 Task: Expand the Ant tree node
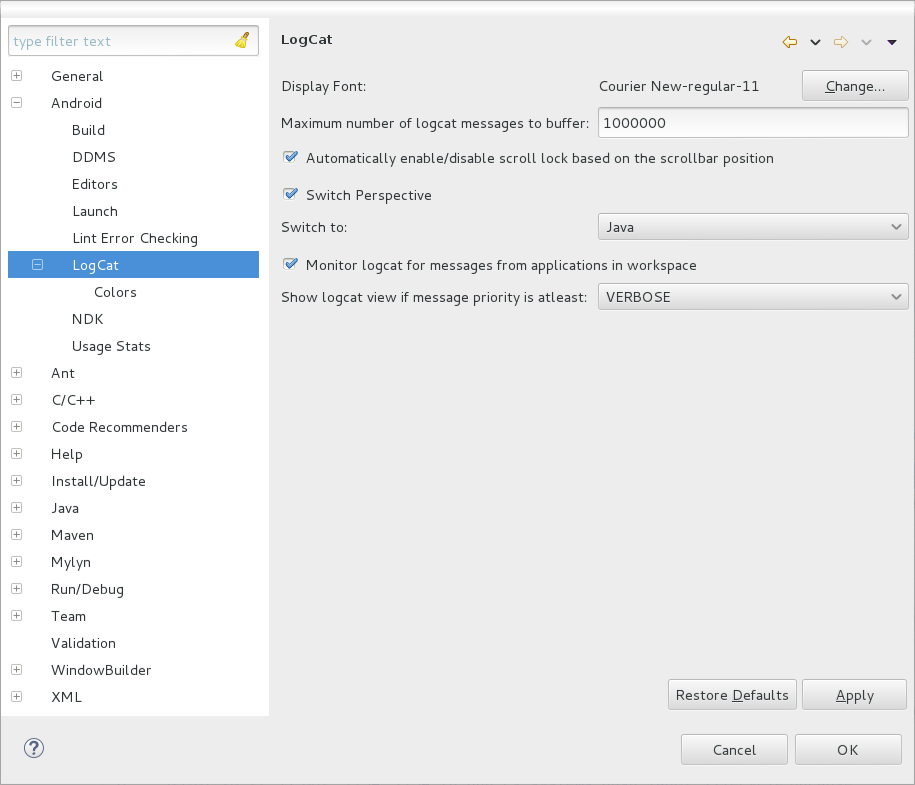17,373
